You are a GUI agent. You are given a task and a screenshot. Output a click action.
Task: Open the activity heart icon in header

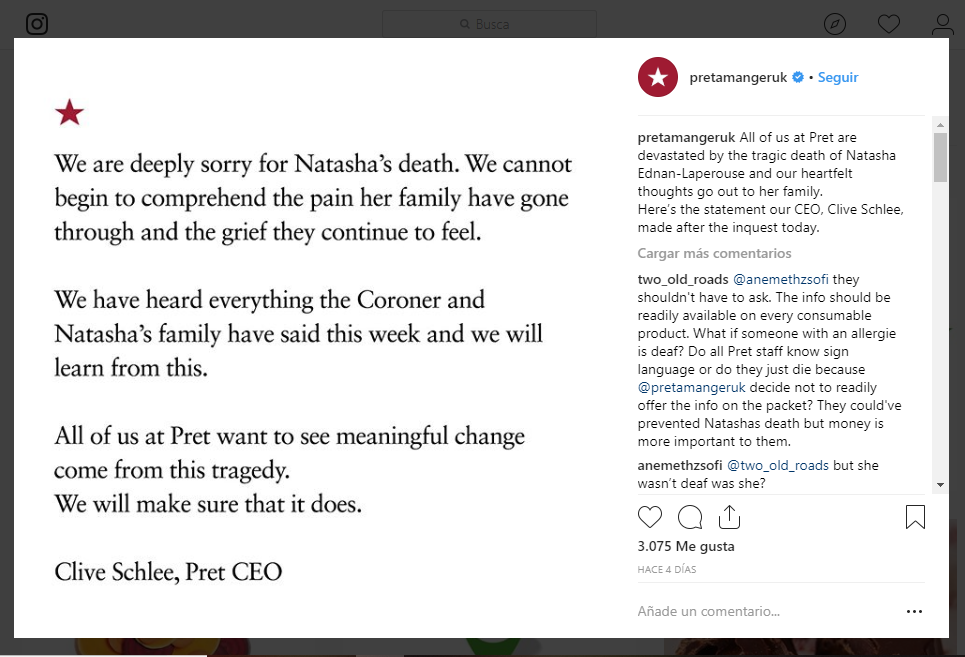click(889, 24)
